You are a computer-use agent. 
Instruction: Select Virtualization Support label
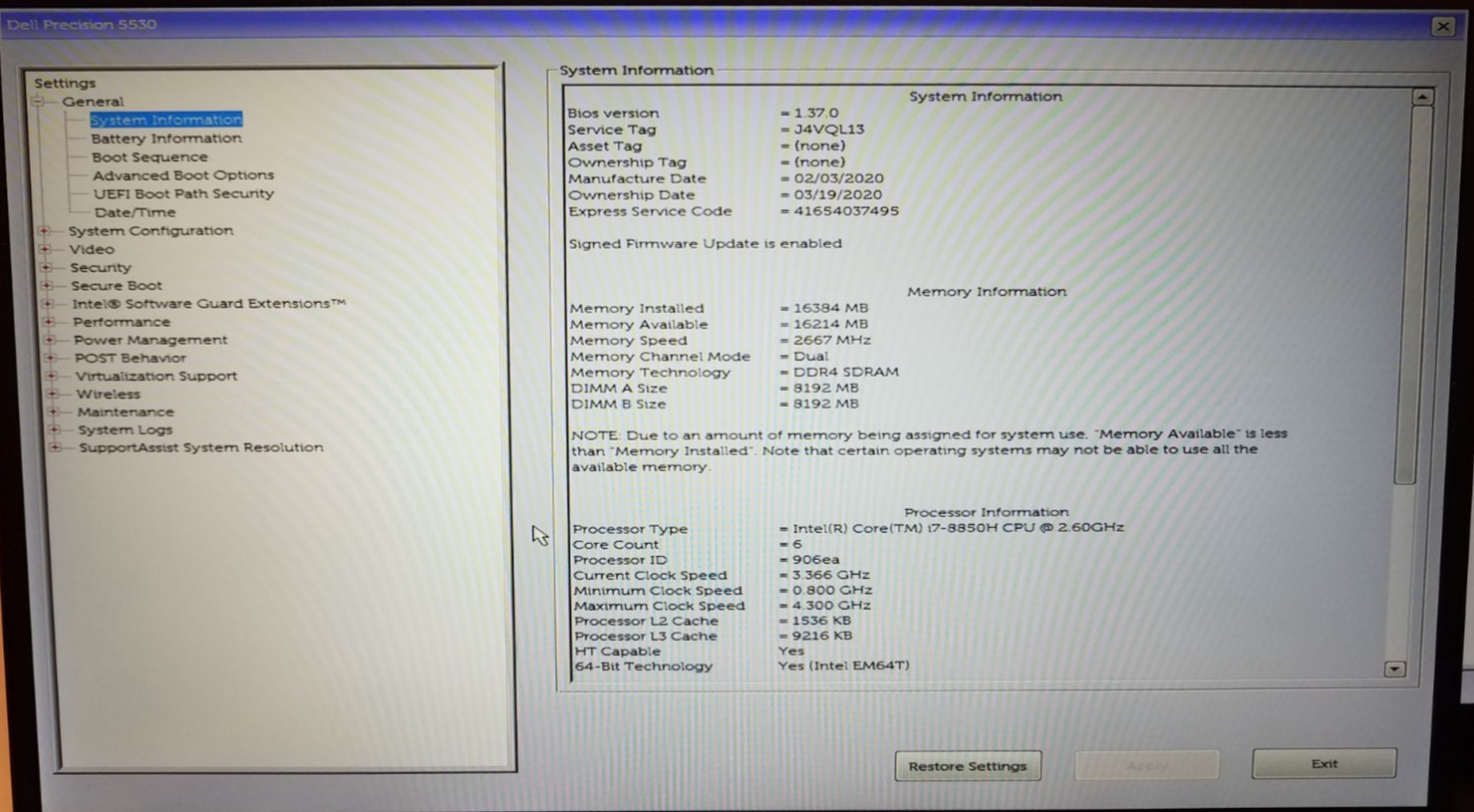point(156,376)
